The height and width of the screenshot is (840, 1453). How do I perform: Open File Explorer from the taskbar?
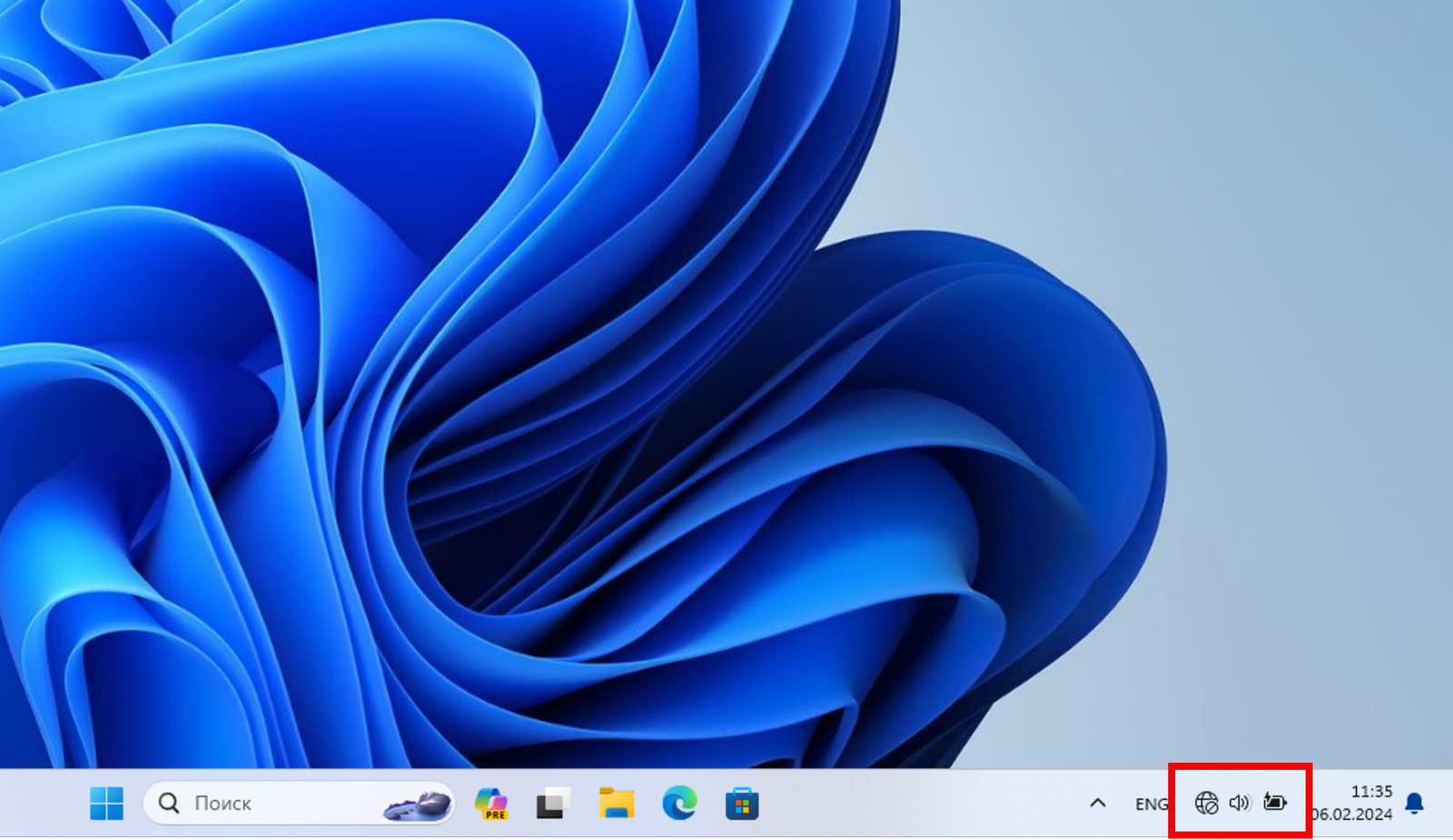tap(617, 804)
